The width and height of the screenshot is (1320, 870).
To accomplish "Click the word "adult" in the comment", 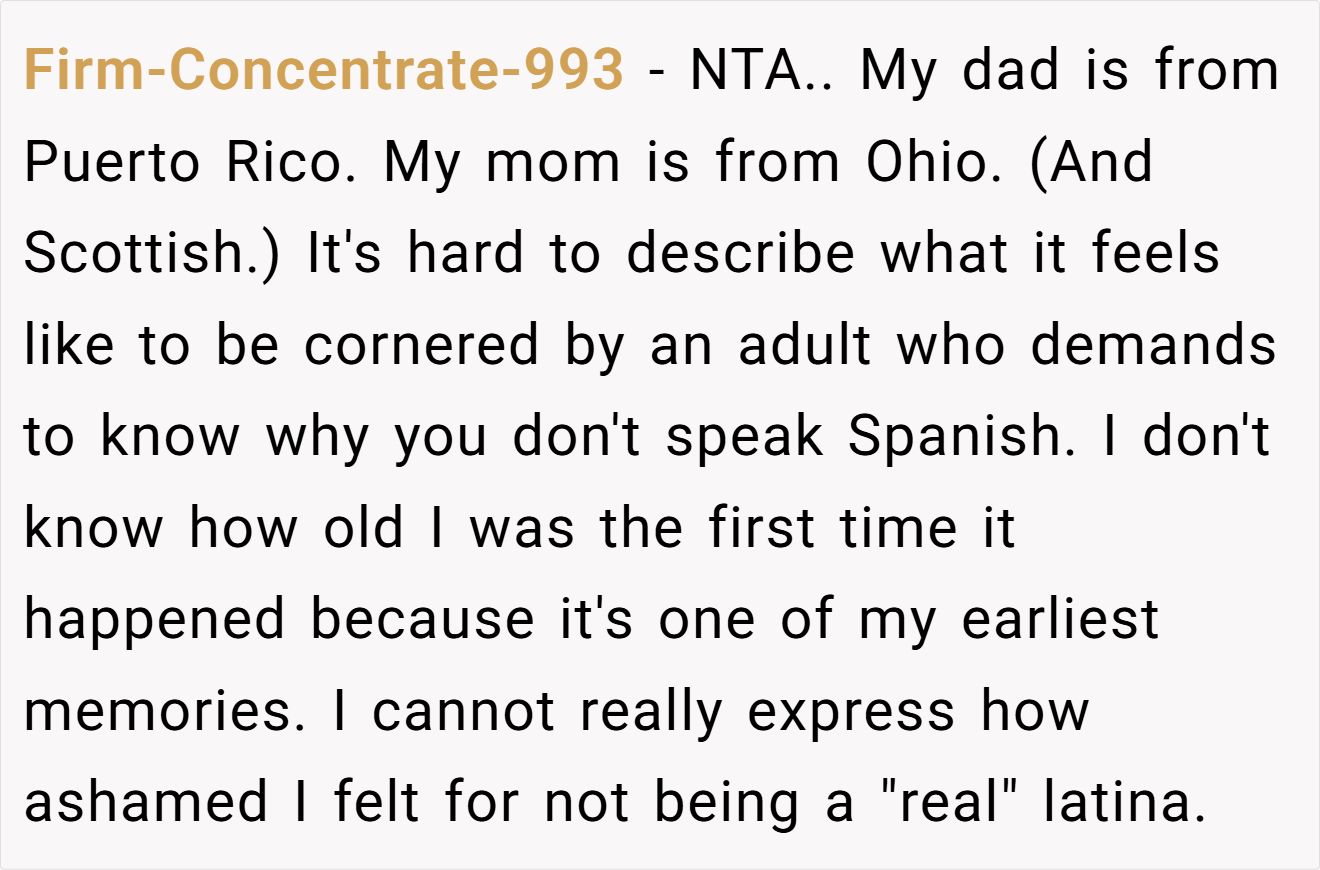I will [805, 346].
